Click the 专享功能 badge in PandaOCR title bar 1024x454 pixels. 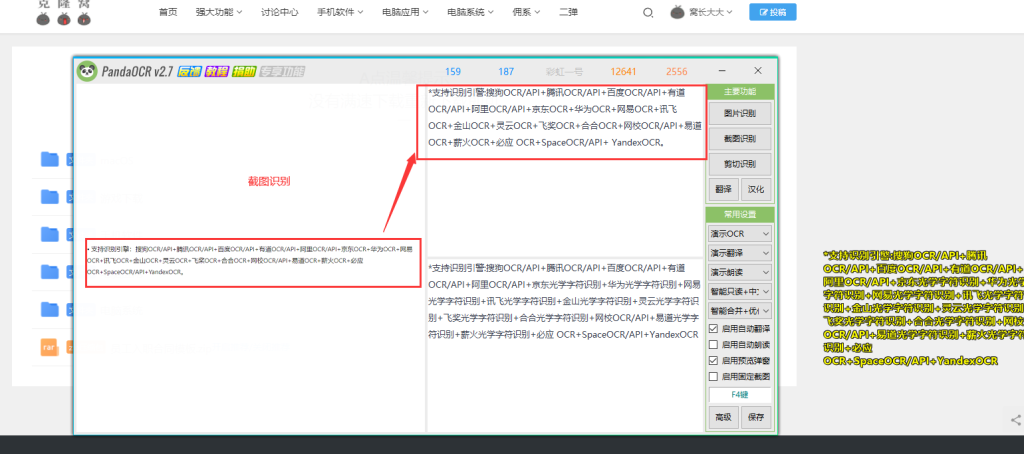tap(282, 72)
